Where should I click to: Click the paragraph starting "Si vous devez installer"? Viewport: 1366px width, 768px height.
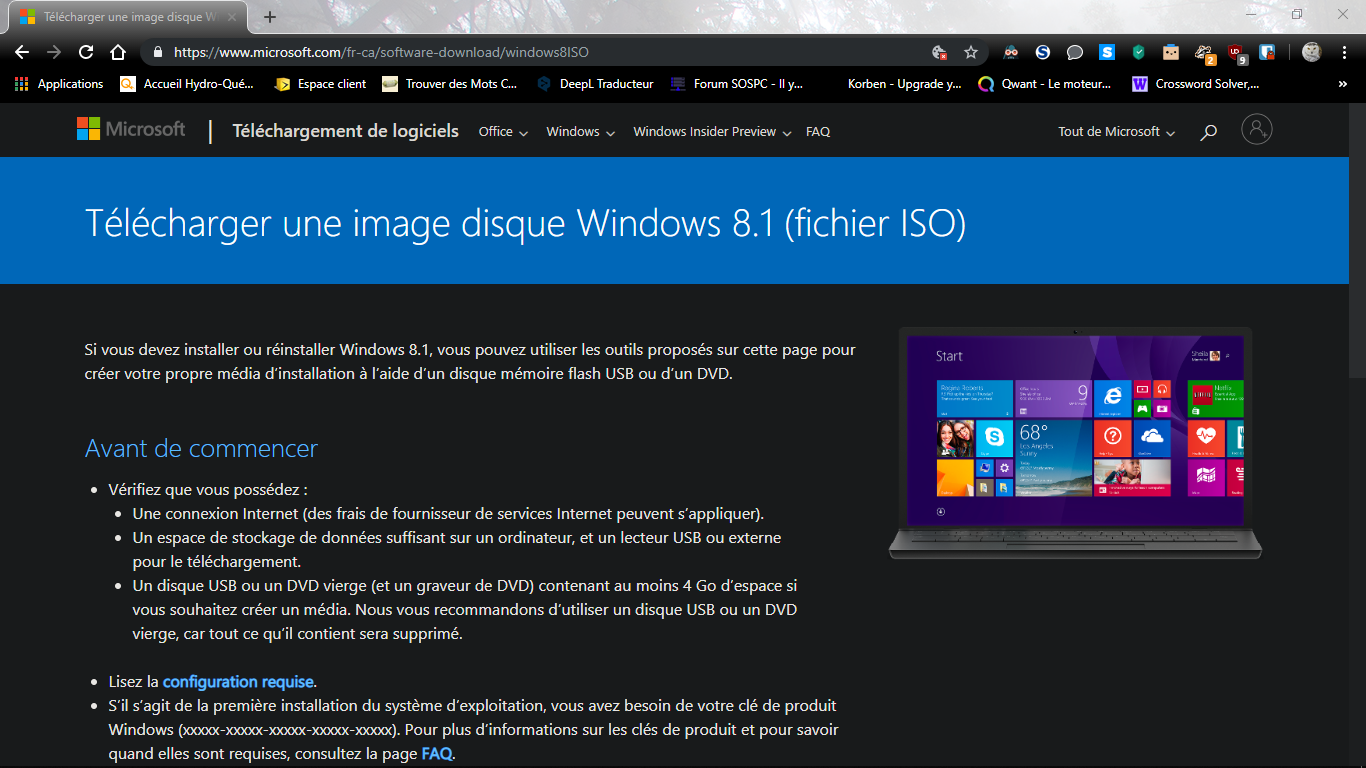(x=470, y=362)
